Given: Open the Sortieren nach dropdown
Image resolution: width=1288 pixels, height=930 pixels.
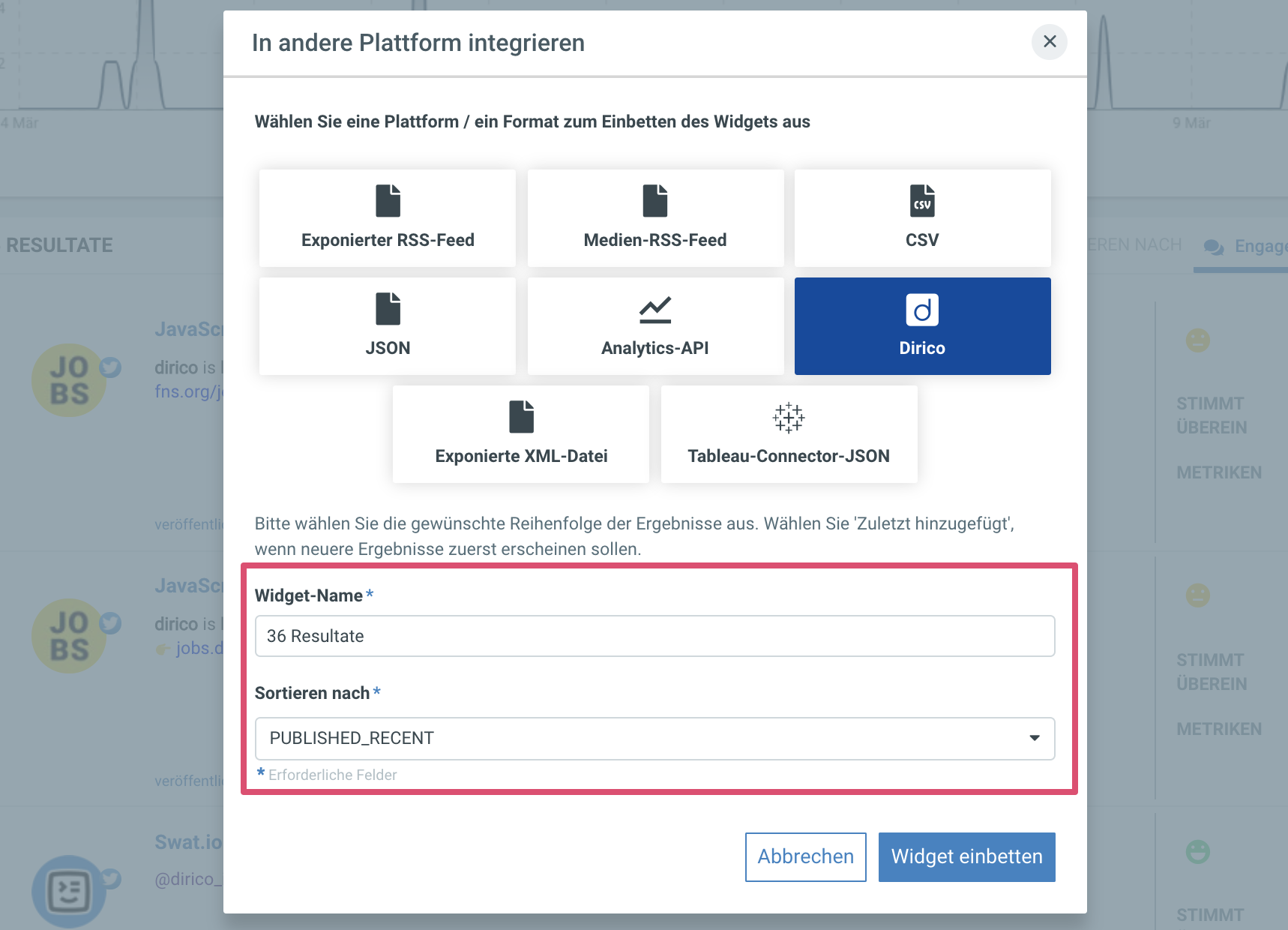Looking at the screenshot, I should [655, 739].
